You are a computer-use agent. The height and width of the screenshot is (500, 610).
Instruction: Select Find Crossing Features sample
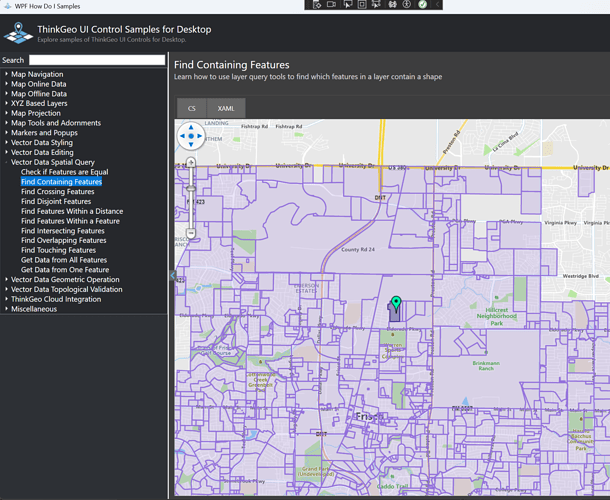tap(57, 192)
